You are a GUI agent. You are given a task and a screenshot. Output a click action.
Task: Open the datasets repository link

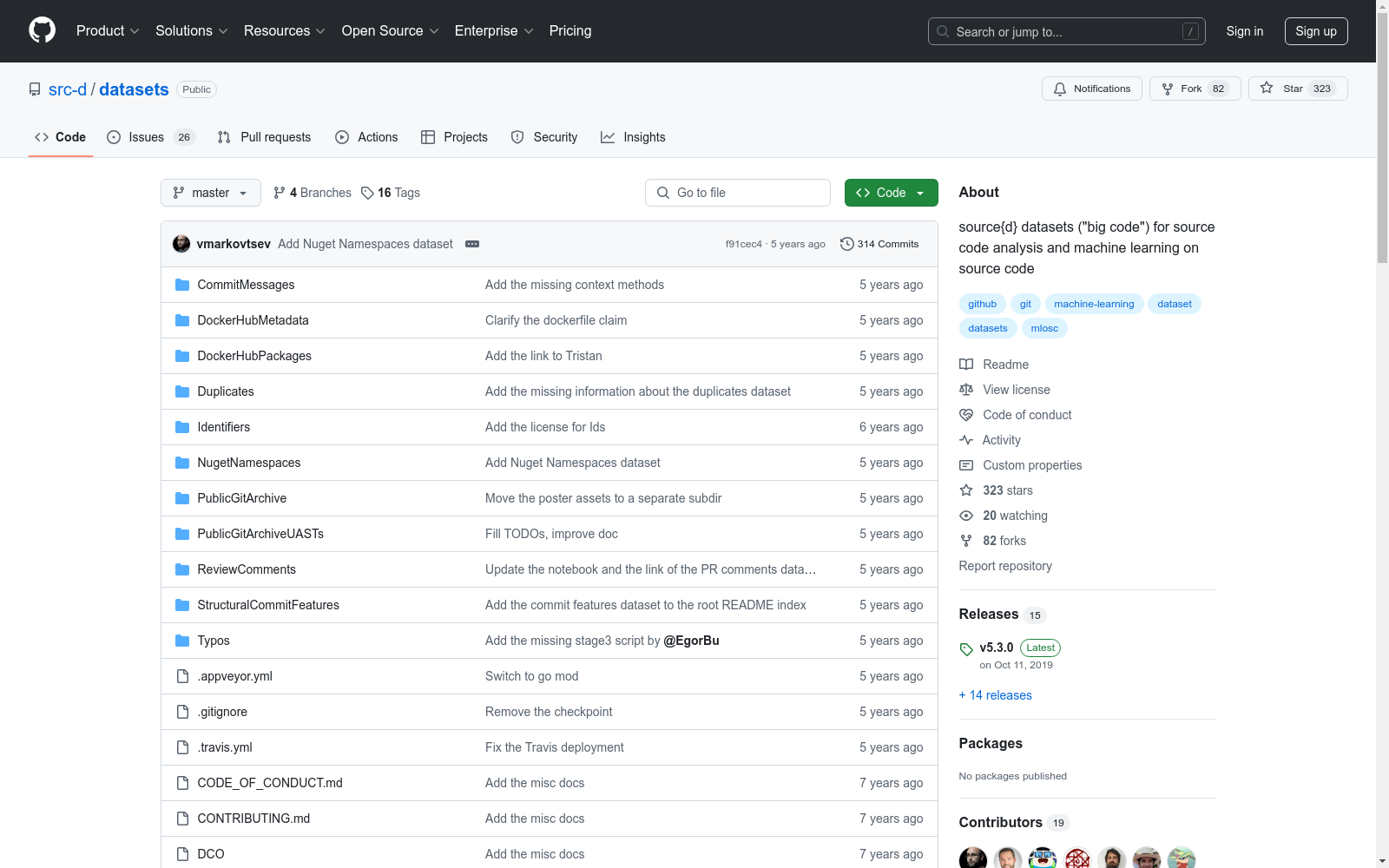pos(134,89)
